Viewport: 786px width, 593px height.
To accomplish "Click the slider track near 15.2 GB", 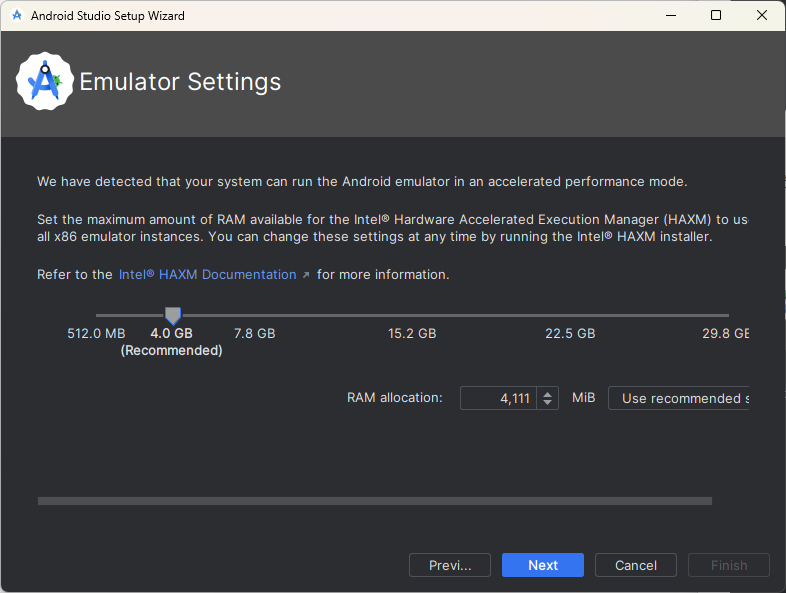I will [412, 315].
